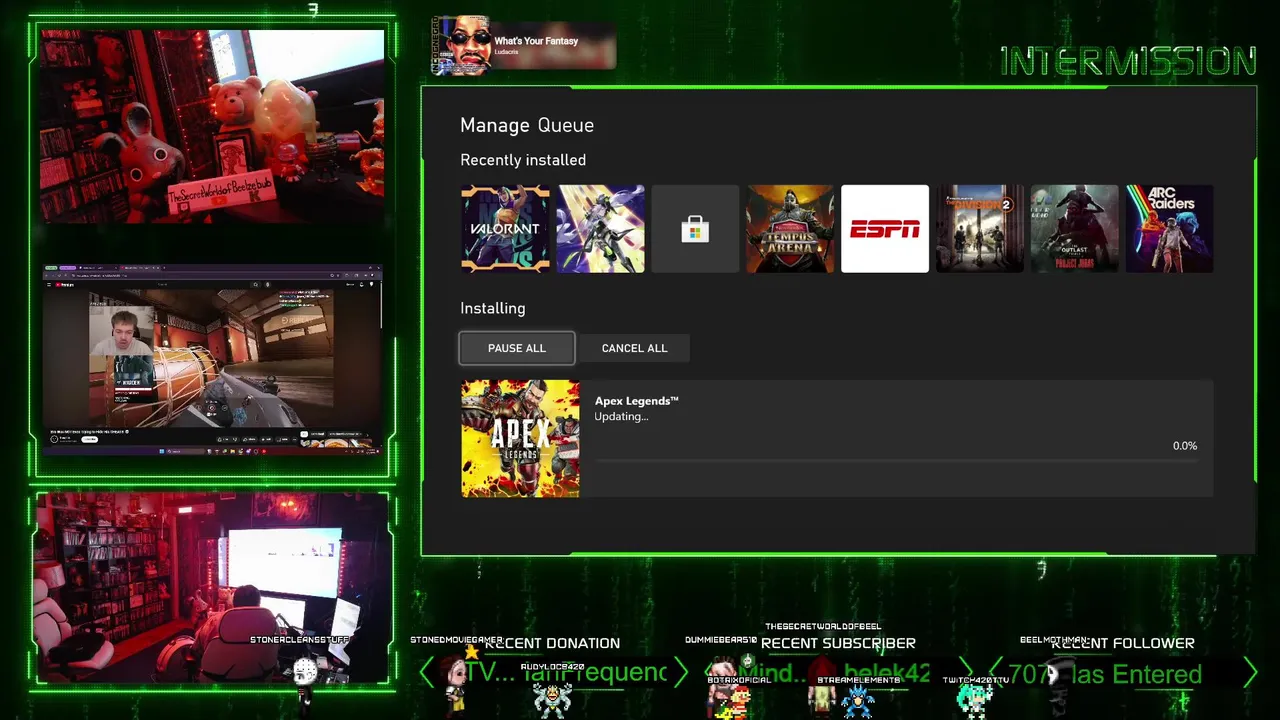Screen dimensions: 1280x720
Task: Click the StonerCleansStuff name label
Action: (x=300, y=640)
